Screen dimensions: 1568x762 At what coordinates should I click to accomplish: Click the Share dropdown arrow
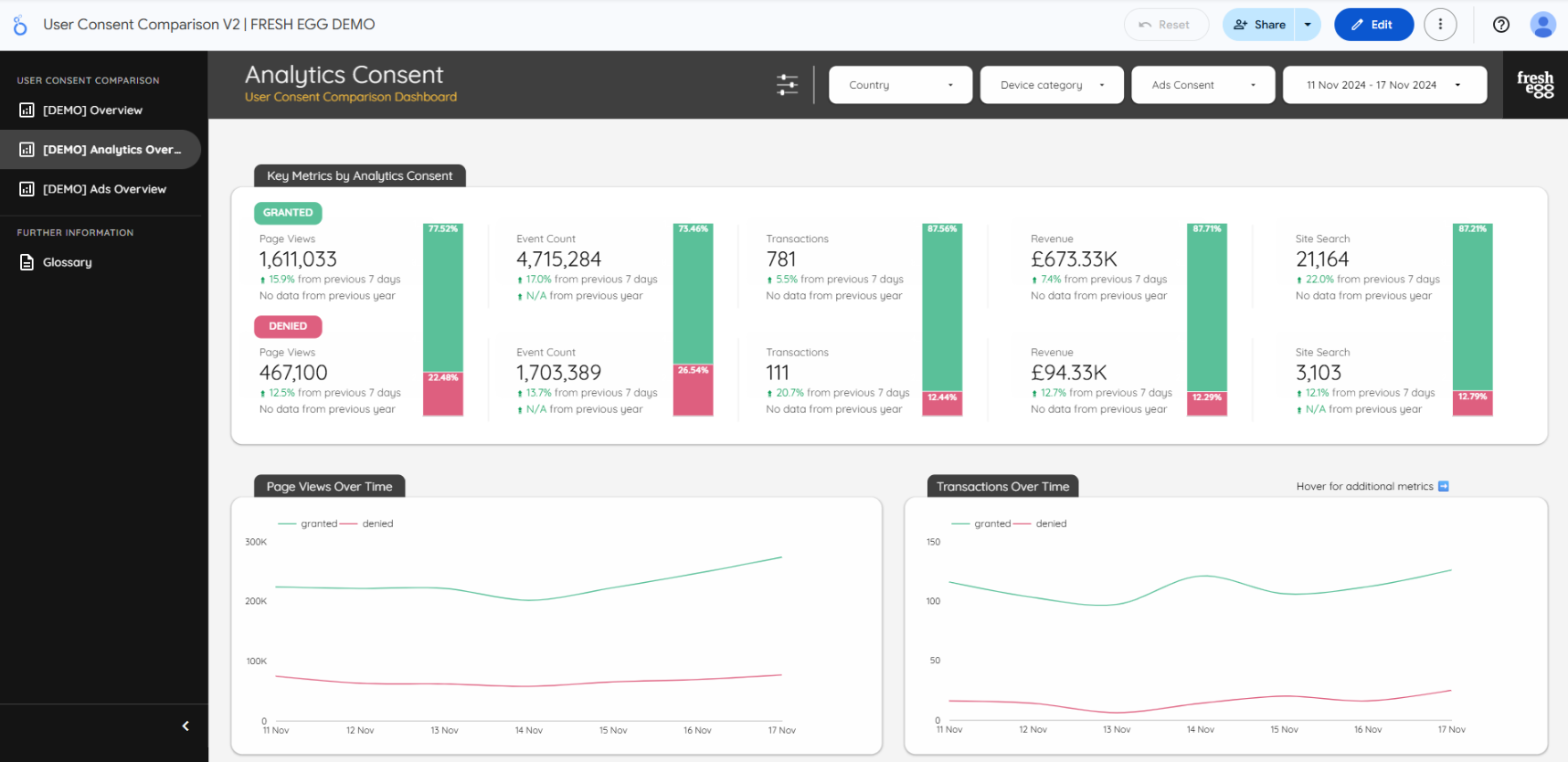tap(1308, 25)
